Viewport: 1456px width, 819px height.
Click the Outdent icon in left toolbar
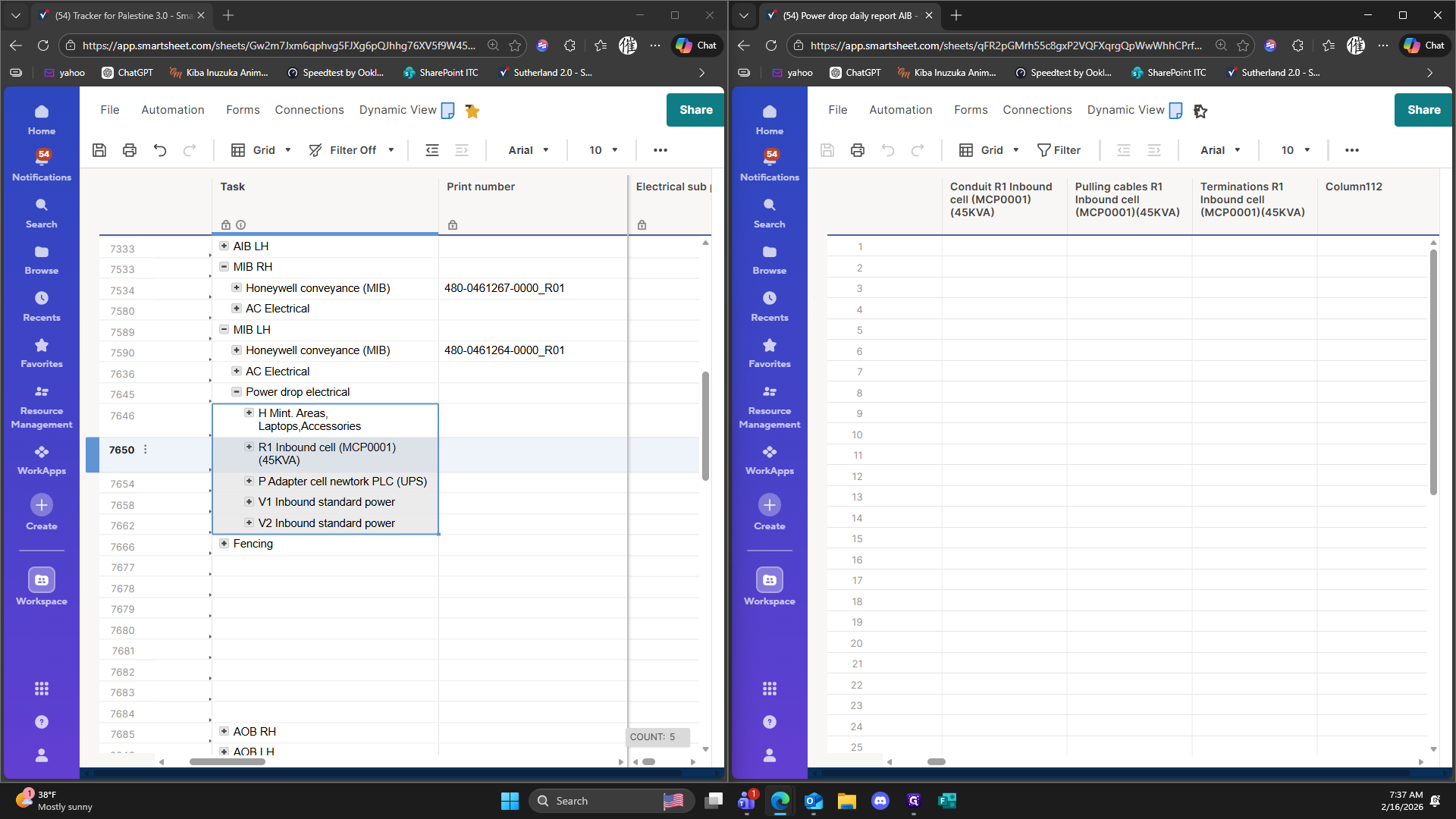[432, 150]
